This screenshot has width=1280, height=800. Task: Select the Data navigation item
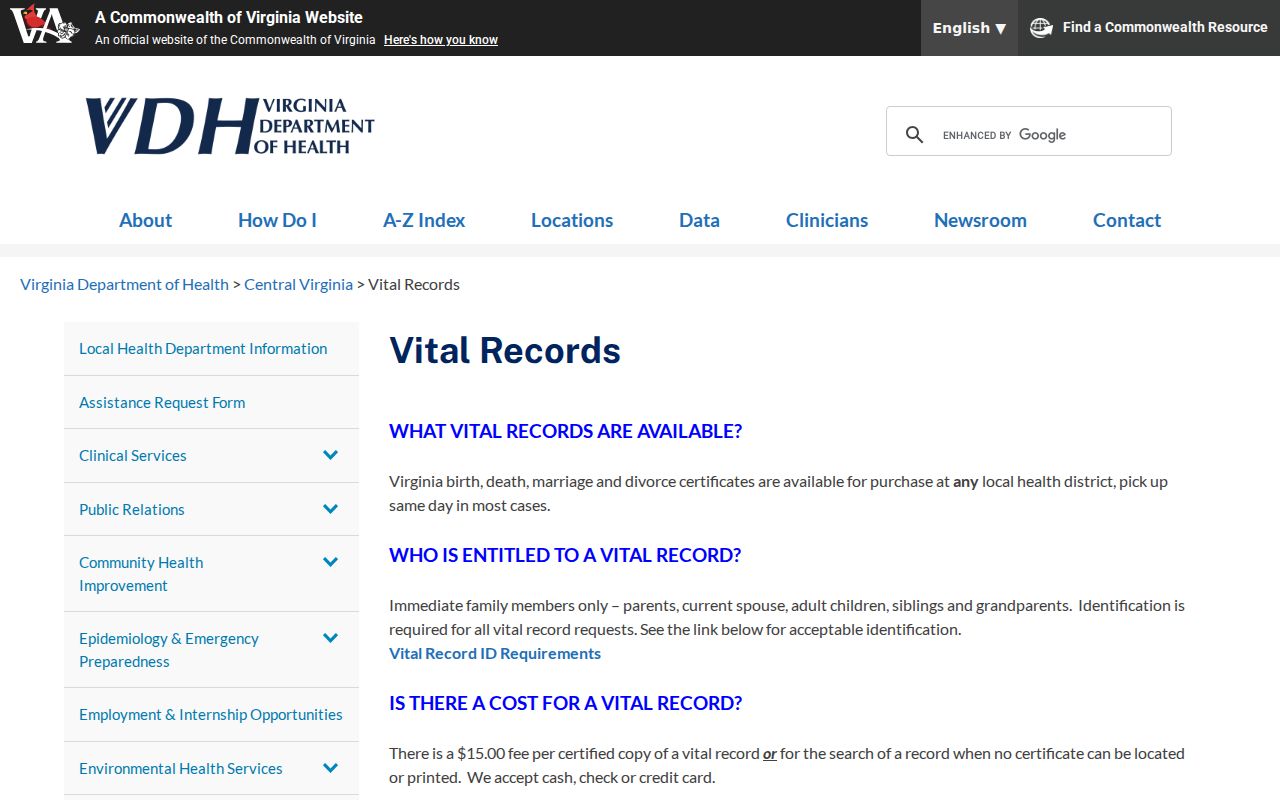[x=699, y=220]
